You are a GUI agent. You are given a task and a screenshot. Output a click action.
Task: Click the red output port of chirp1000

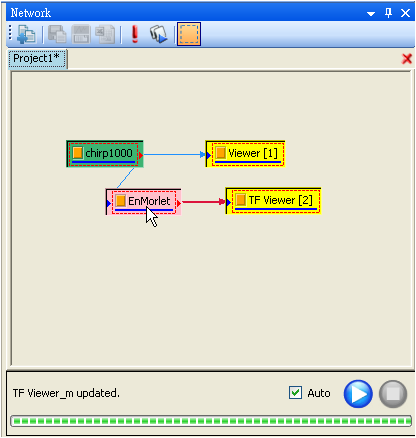pyautogui.click(x=141, y=155)
